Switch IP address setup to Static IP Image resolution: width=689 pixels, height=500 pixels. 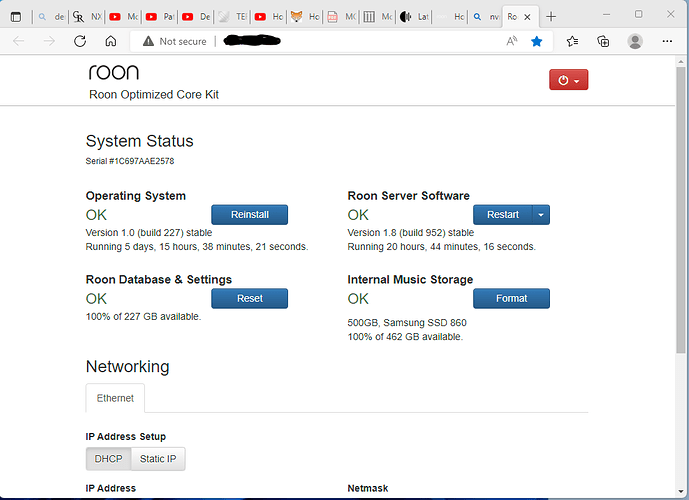point(159,459)
